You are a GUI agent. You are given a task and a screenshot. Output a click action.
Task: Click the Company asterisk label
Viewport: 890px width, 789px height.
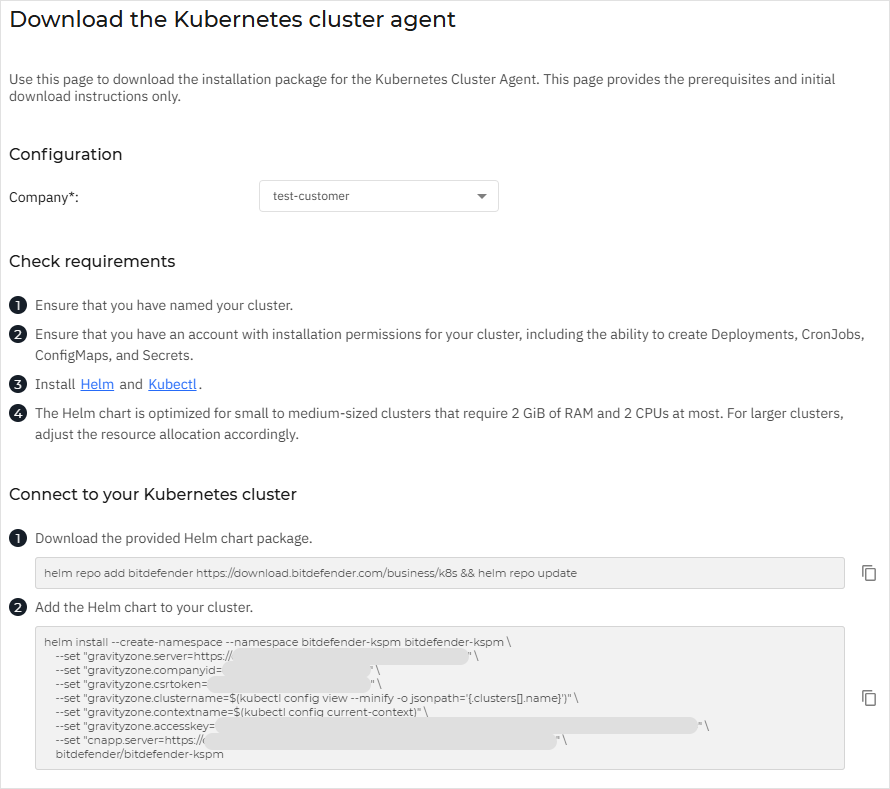click(x=44, y=197)
